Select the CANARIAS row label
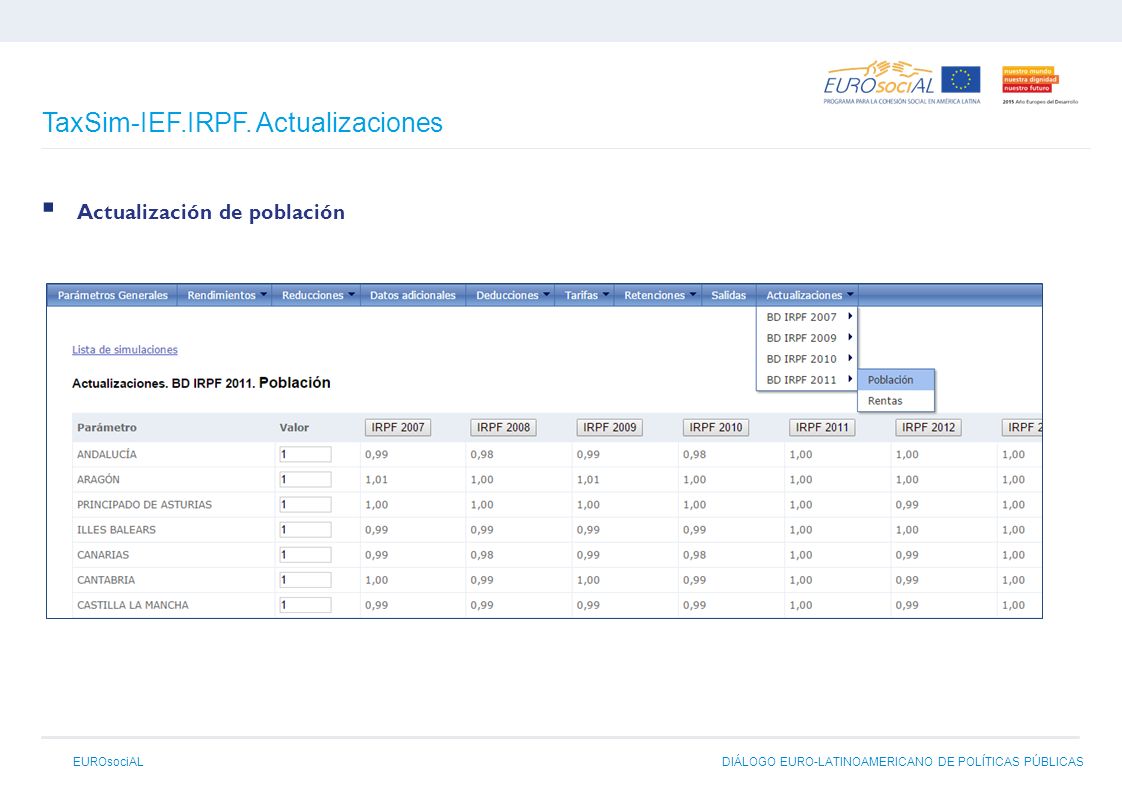This screenshot has height=794, width=1122. [103, 555]
